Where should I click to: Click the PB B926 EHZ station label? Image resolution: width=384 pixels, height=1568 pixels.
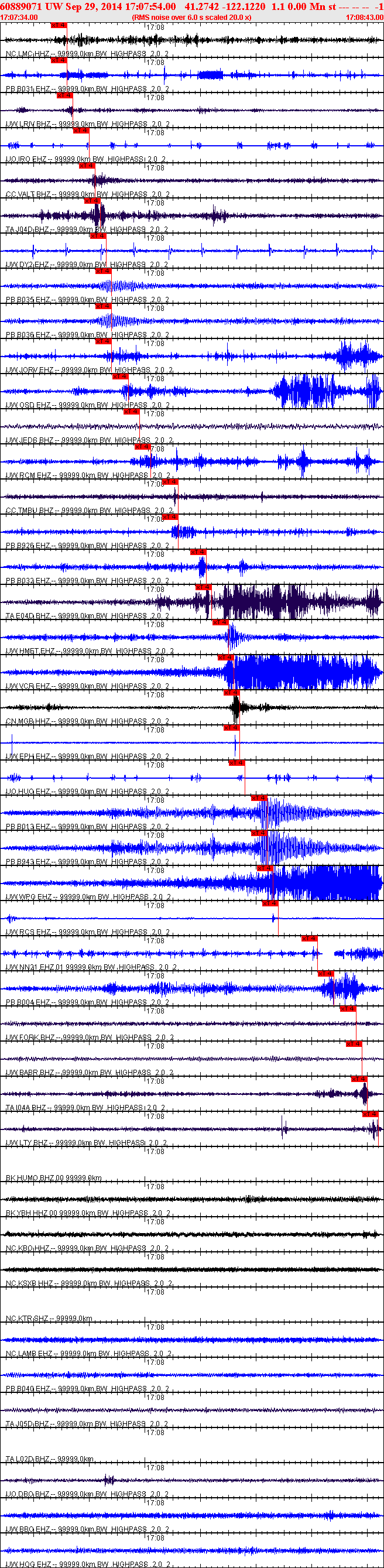point(87,546)
